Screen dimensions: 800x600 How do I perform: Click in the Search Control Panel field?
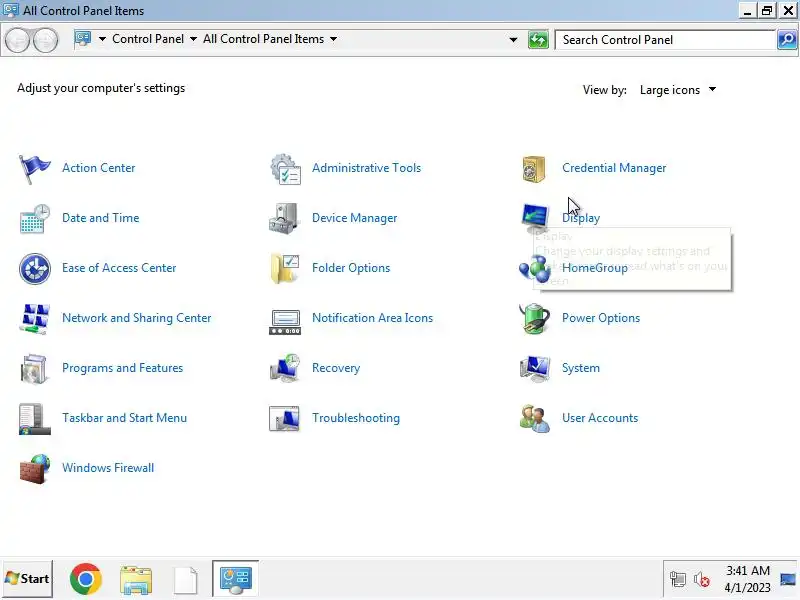click(x=665, y=39)
